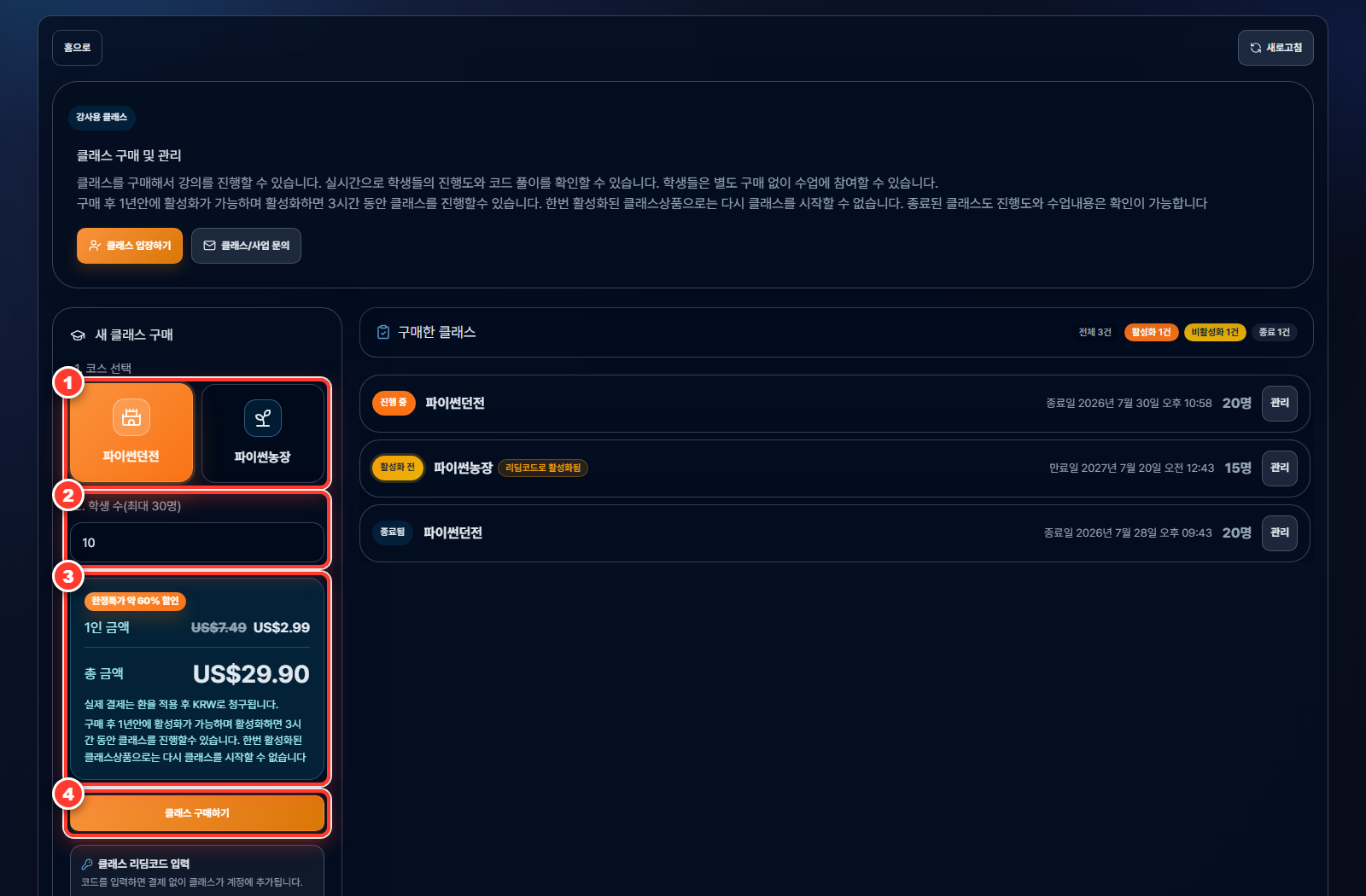Click the 강사용 클래스 badge
The height and width of the screenshot is (896, 1366).
point(102,117)
